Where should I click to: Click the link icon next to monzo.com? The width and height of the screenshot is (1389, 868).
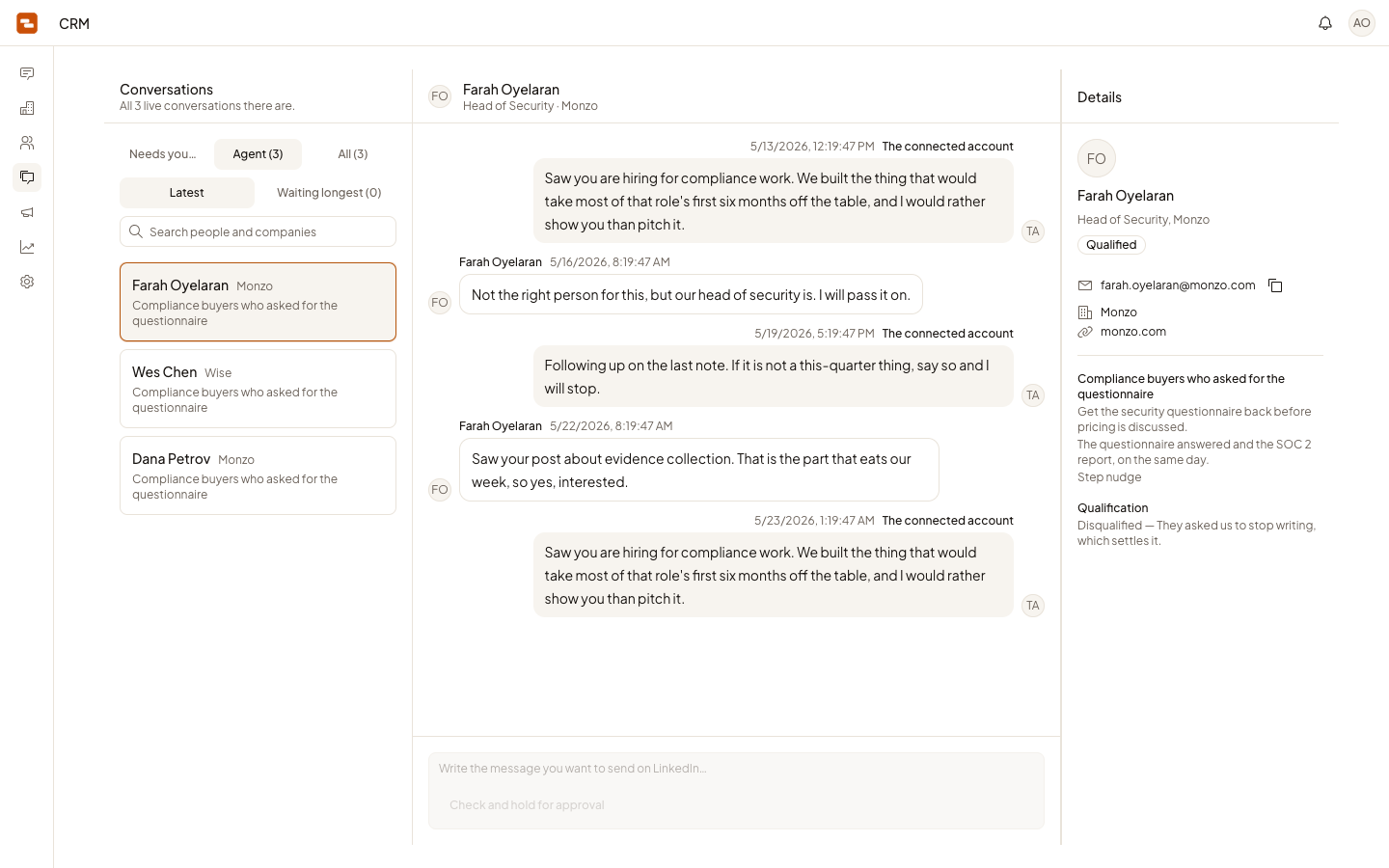[1085, 332]
